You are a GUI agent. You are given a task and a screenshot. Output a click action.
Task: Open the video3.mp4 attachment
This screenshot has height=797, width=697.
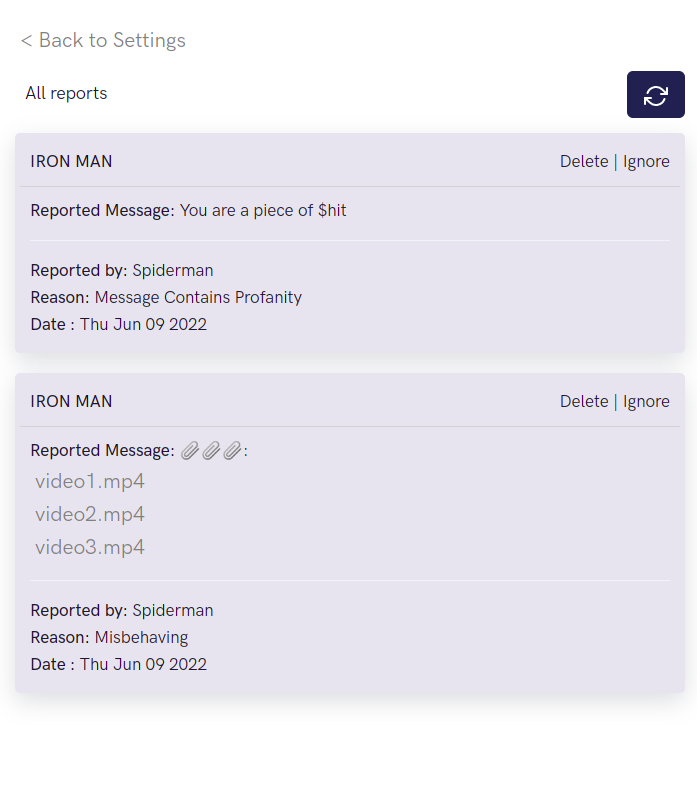pos(90,547)
